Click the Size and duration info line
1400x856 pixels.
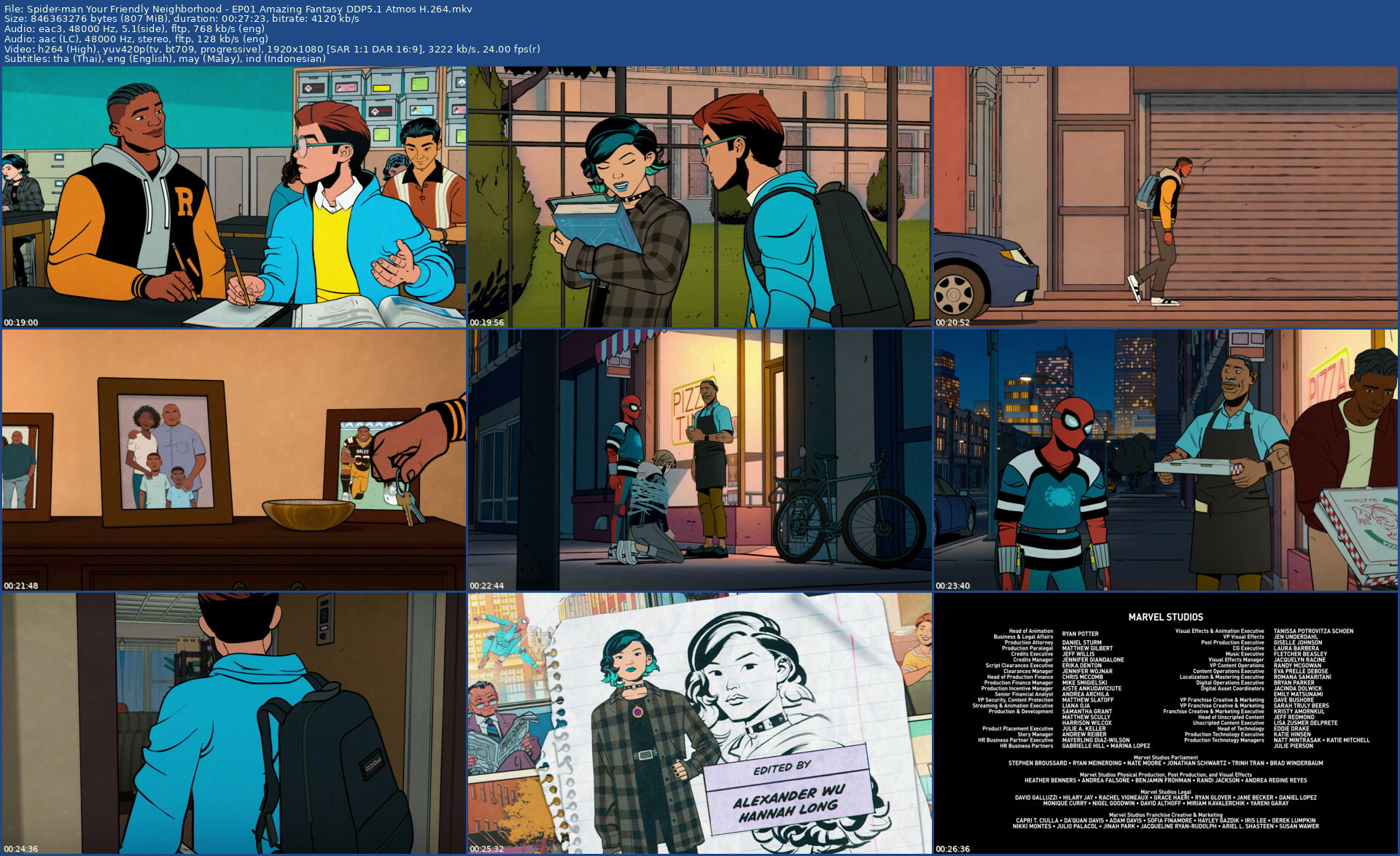182,19
